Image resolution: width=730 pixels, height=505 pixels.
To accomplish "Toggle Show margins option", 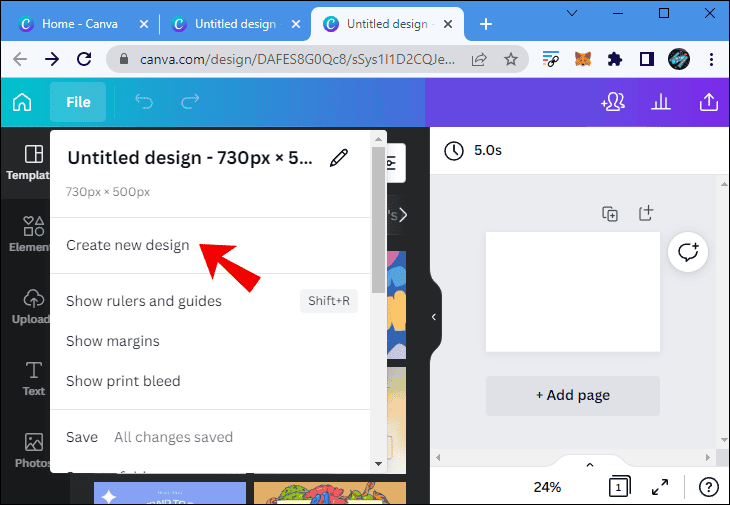I will tap(113, 341).
